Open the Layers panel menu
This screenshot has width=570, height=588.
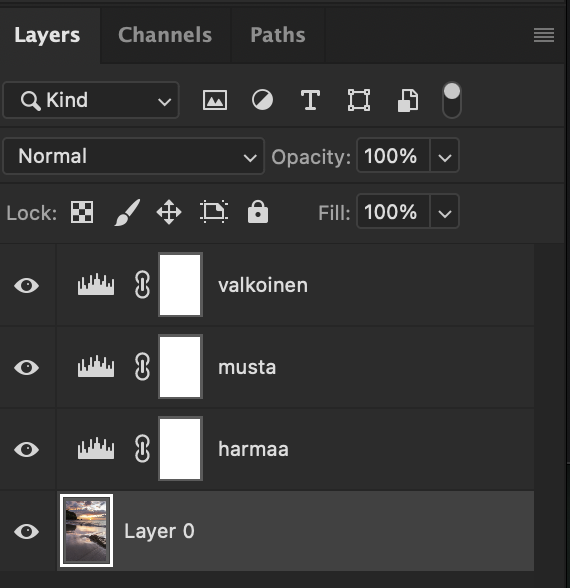point(544,35)
